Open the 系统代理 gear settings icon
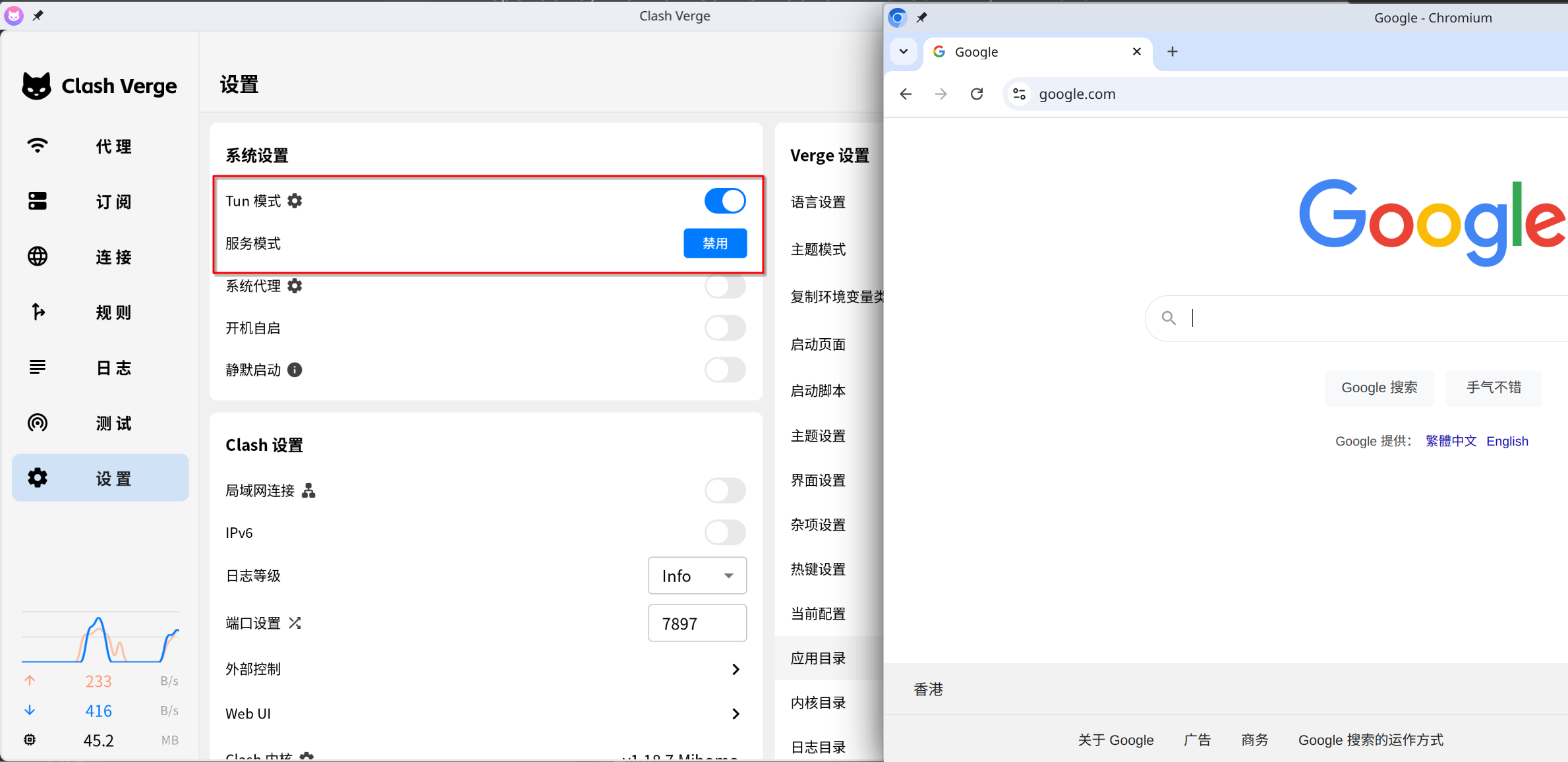The width and height of the screenshot is (1568, 762). (x=295, y=285)
